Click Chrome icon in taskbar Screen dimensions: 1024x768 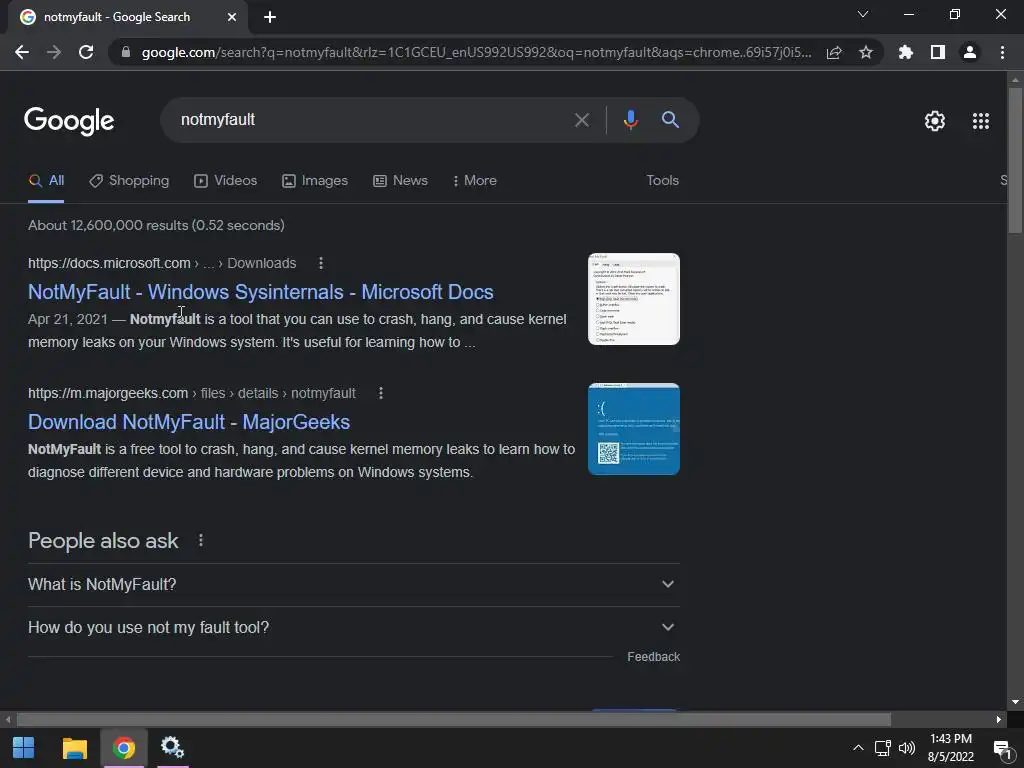[x=124, y=748]
